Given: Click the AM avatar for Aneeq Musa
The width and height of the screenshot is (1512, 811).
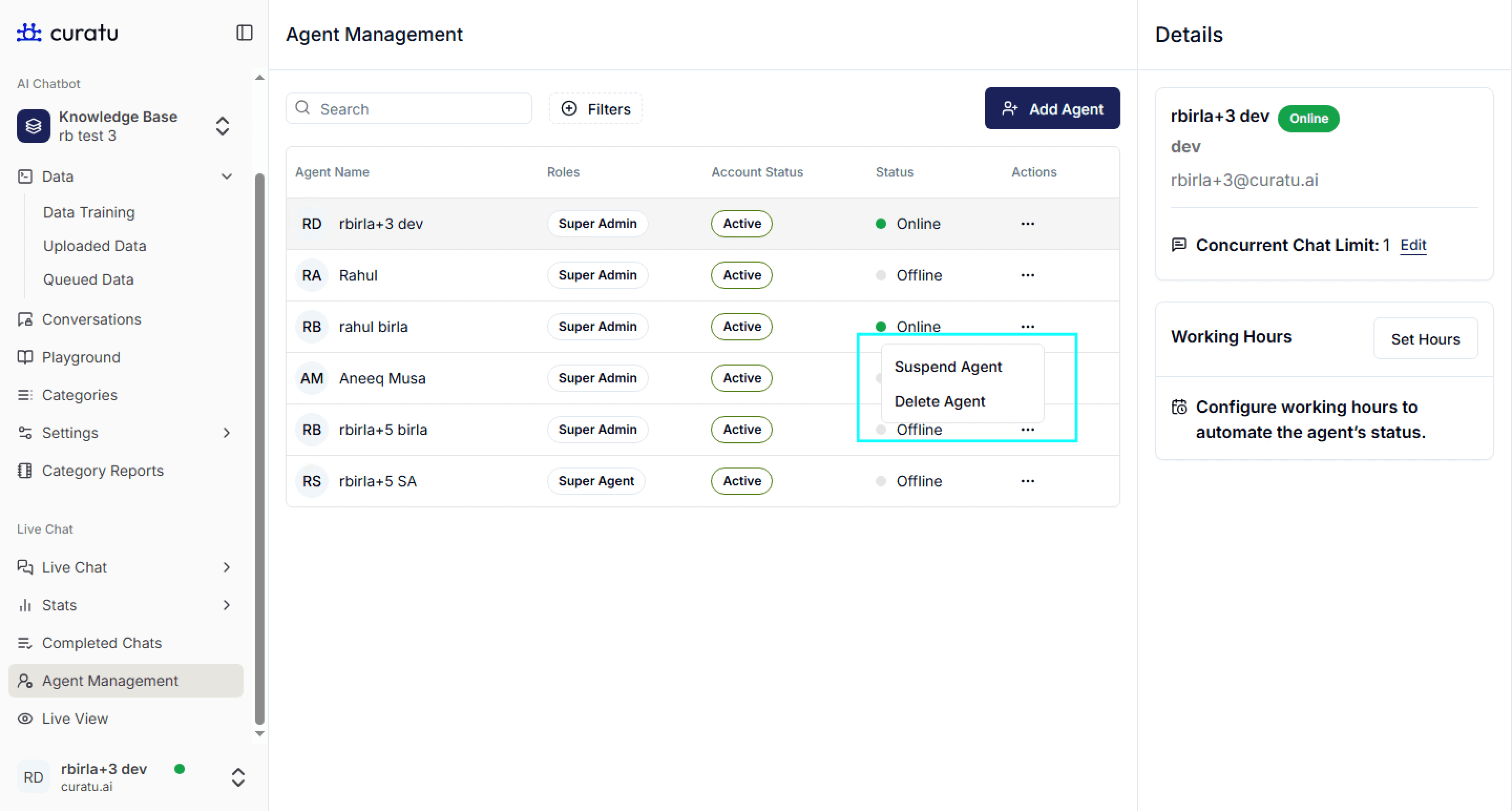Looking at the screenshot, I should (x=312, y=378).
